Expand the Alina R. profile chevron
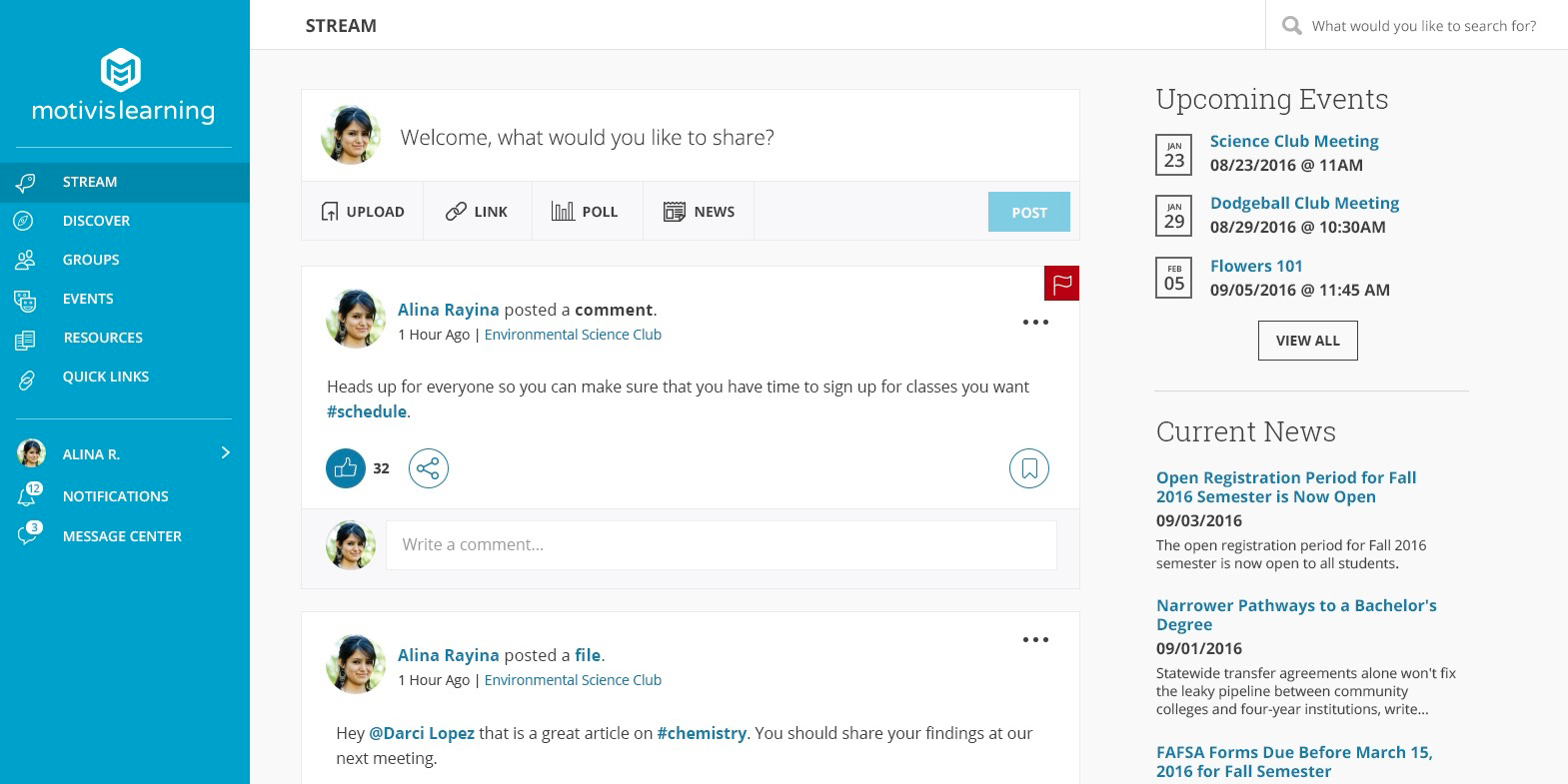Viewport: 1568px width, 784px height. coord(225,452)
